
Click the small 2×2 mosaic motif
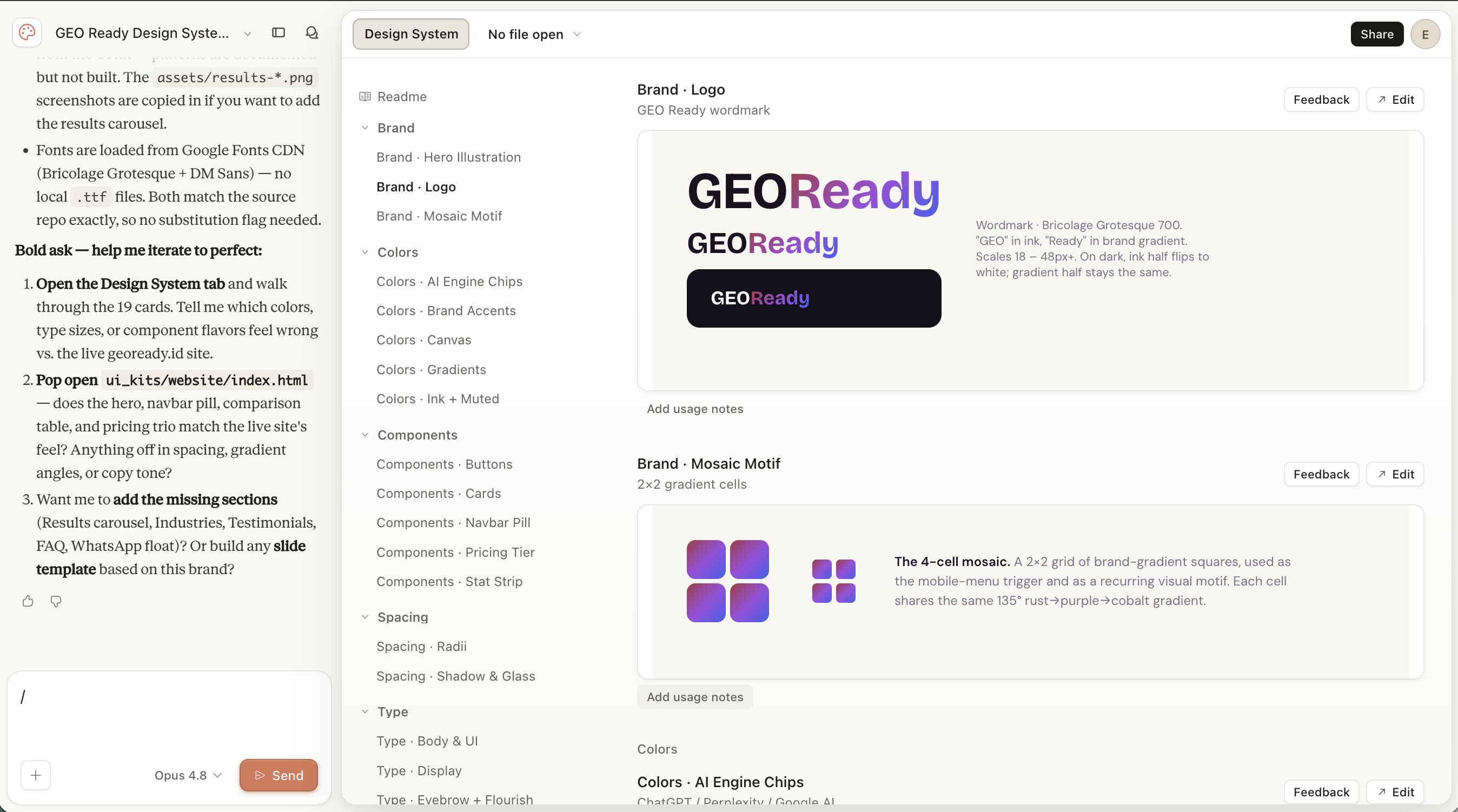coord(834,581)
